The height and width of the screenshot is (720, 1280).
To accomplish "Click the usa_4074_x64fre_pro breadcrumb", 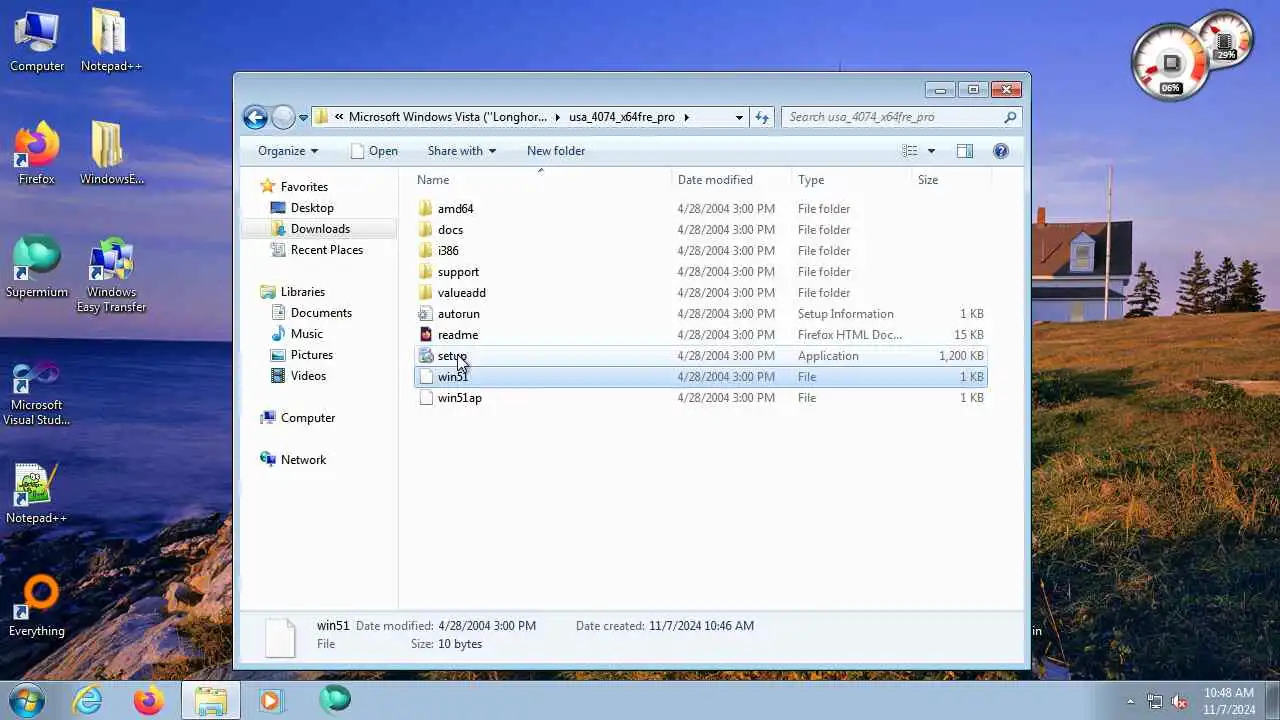I will (x=622, y=117).
